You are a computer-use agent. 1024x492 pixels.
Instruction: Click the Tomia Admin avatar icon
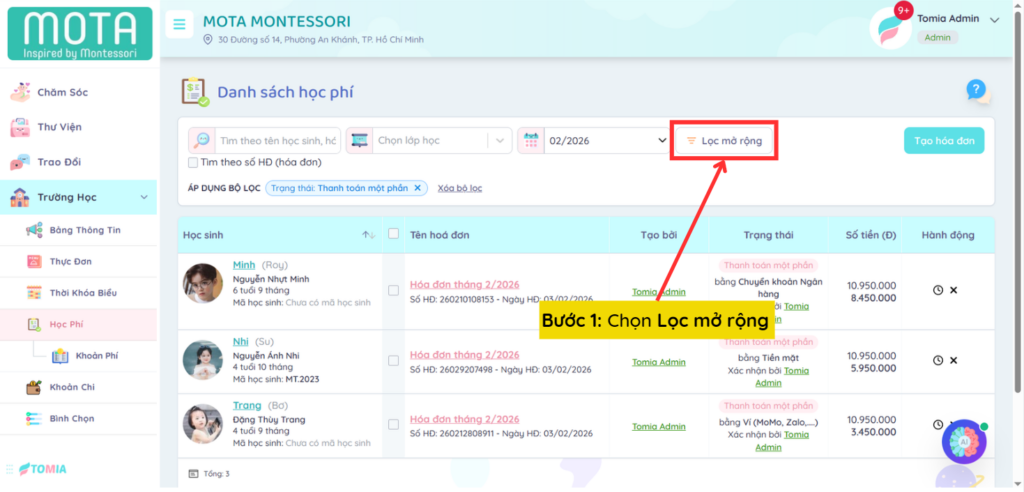[x=888, y=28]
